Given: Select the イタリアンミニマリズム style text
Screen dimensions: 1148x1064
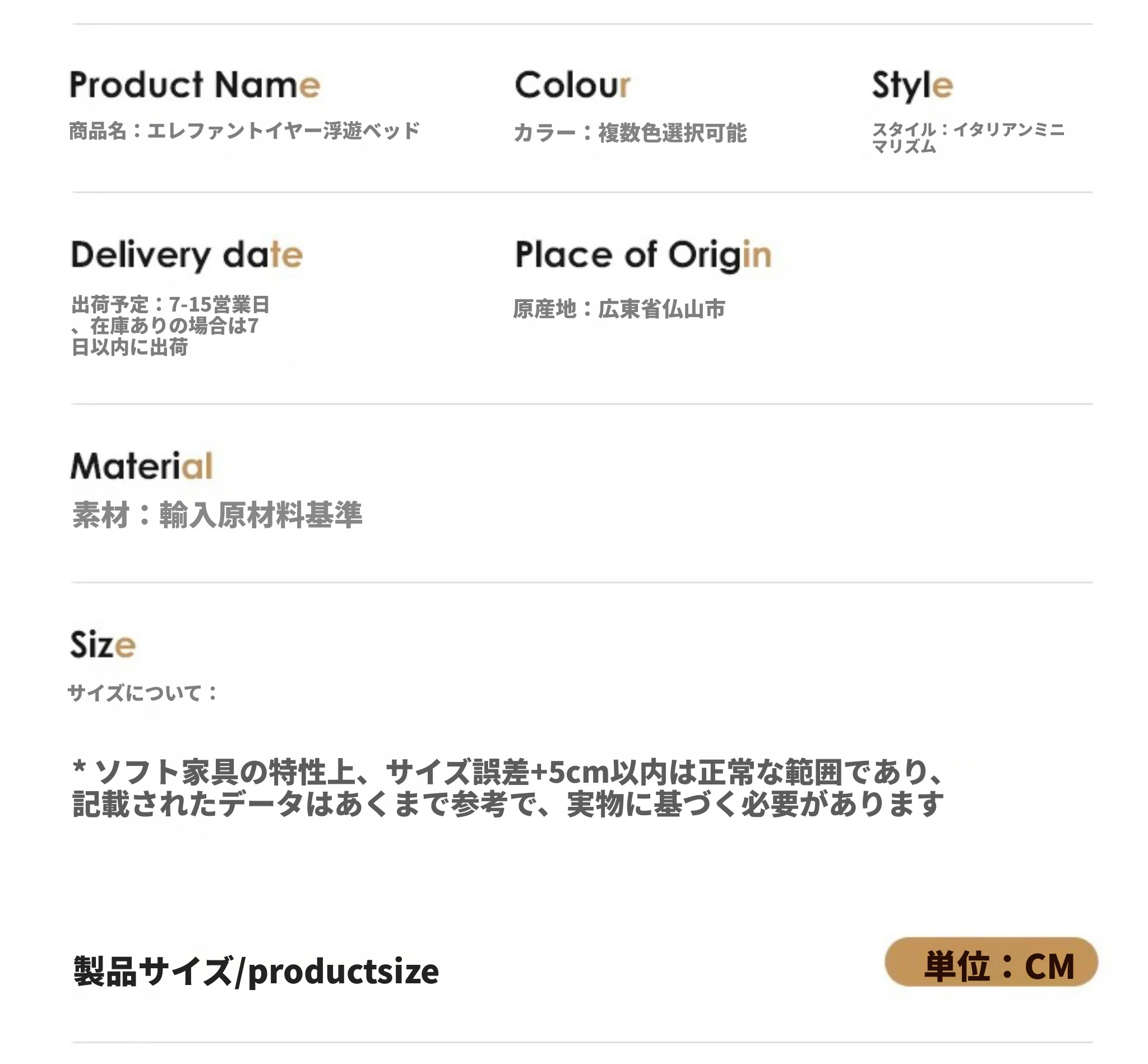Looking at the screenshot, I should point(968,138).
